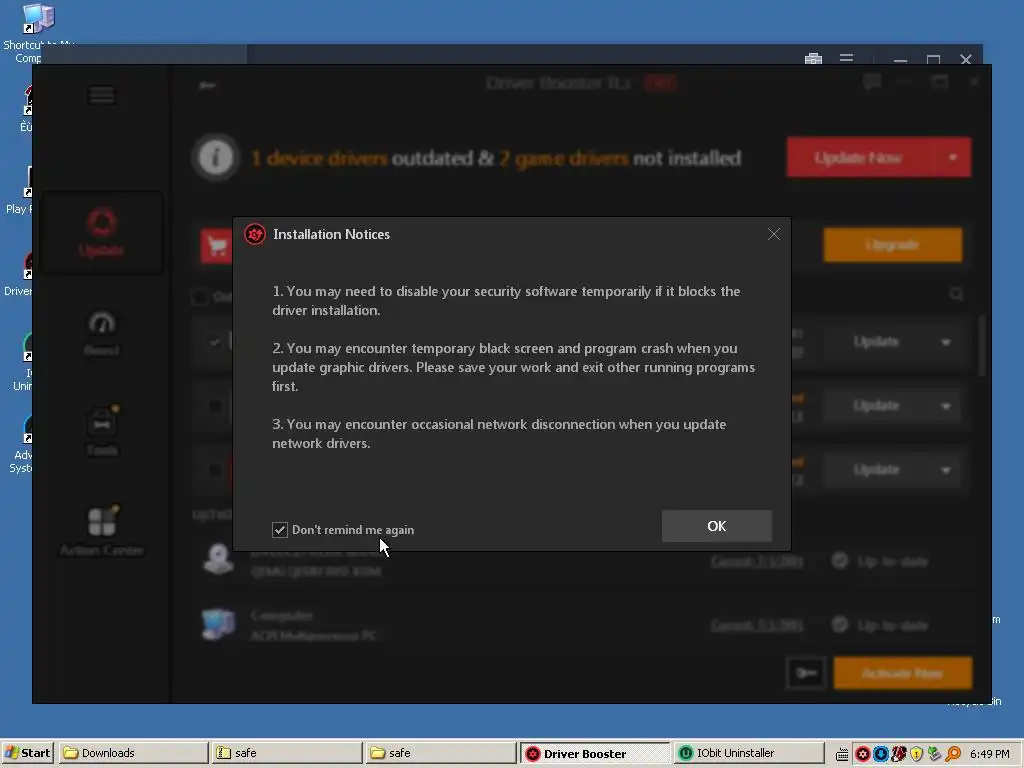1024x768 pixels.
Task: Uncheck Don't remind me again
Action: 280,530
